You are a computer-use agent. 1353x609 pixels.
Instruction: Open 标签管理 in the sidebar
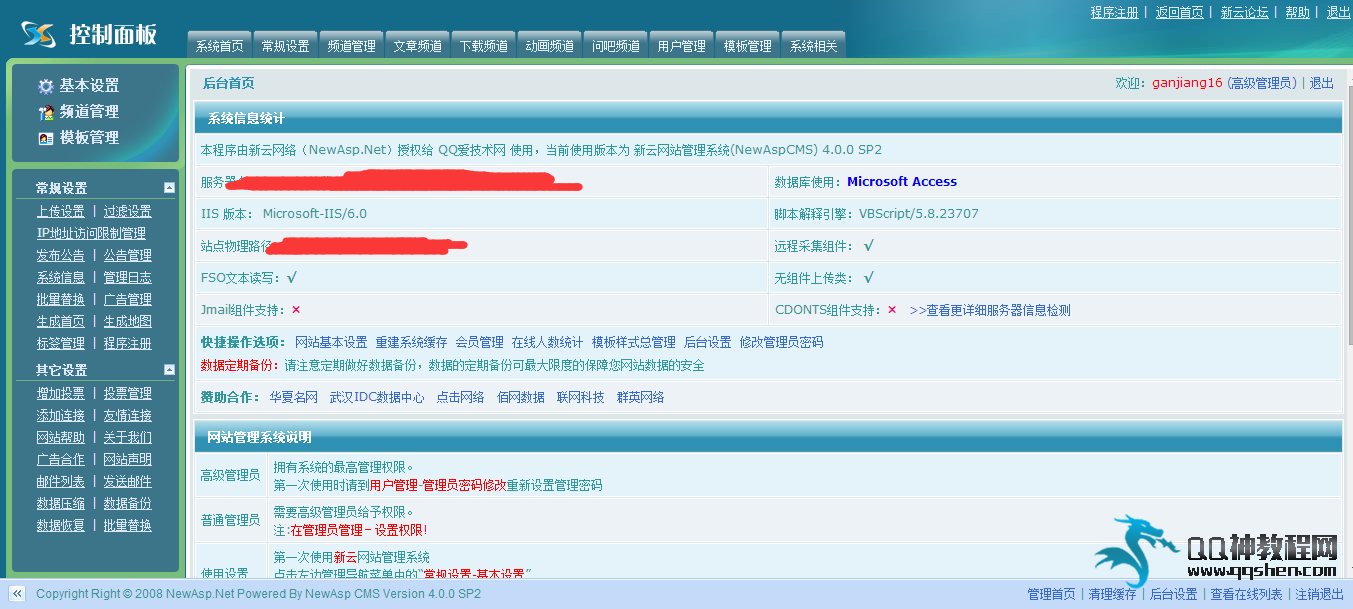coord(61,343)
